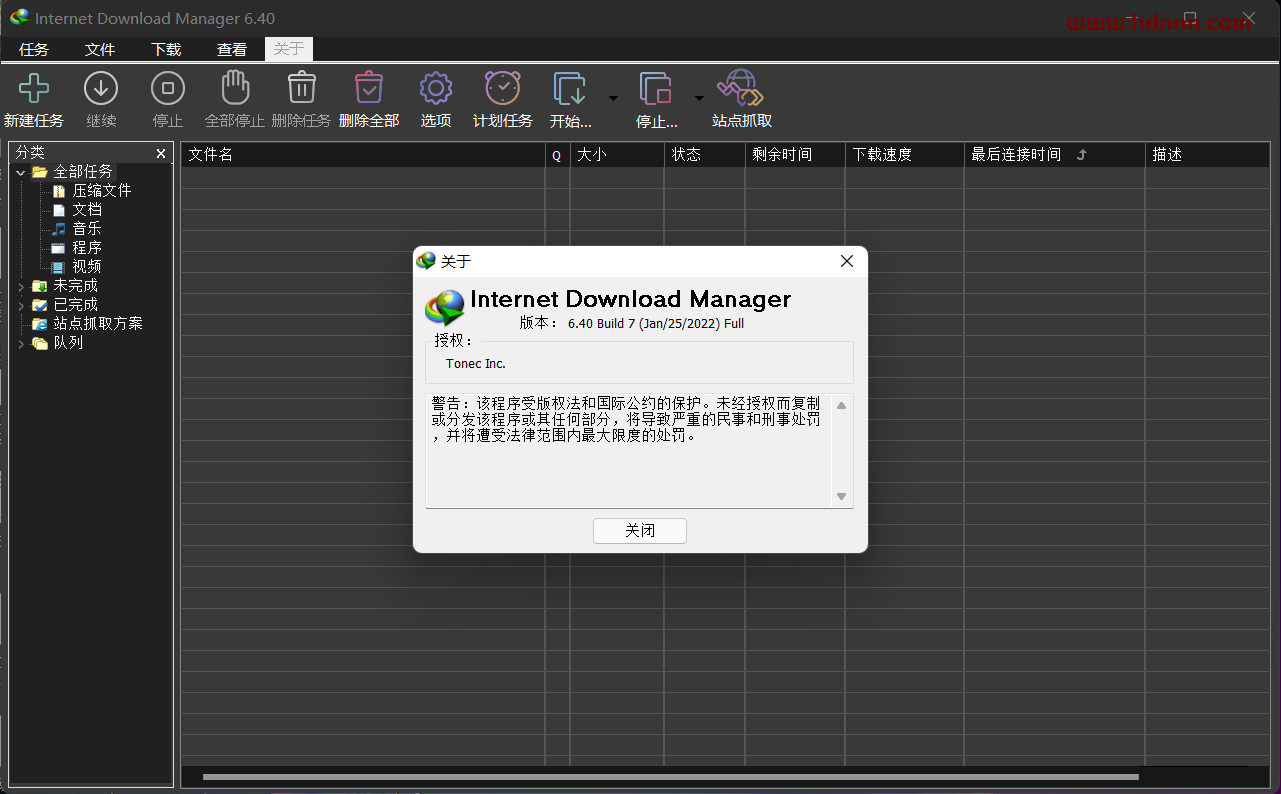
Task: Click the 继续 (resume) download icon
Action: pos(101,88)
